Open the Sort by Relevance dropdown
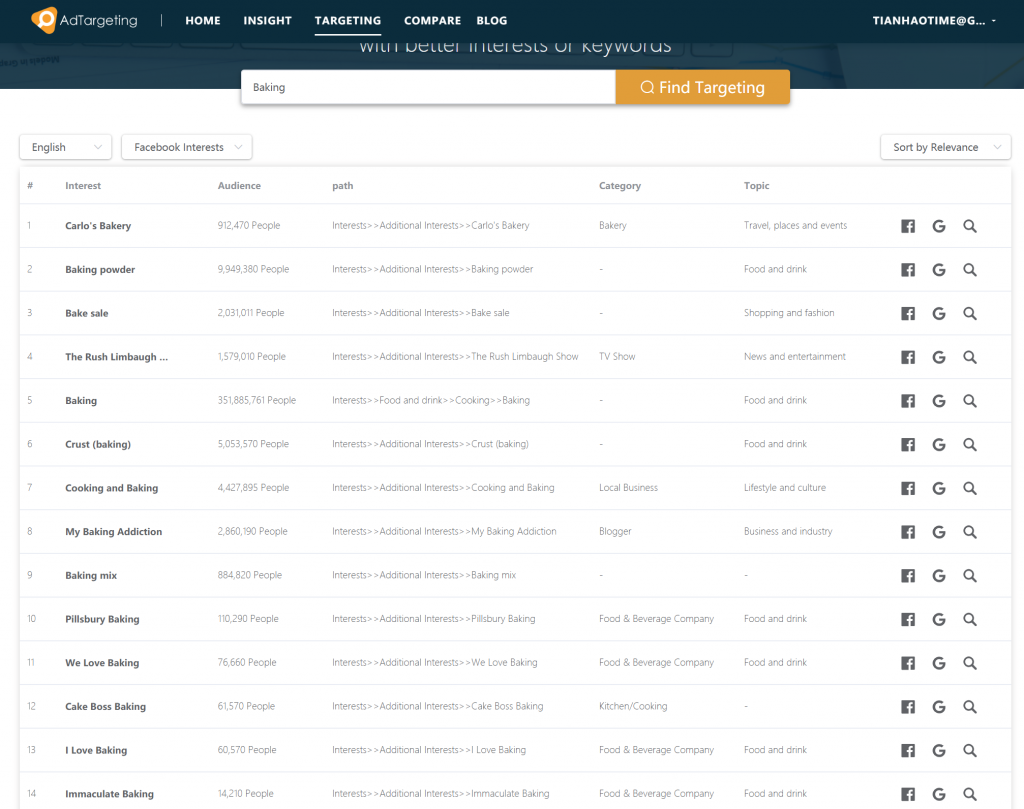 [x=946, y=147]
